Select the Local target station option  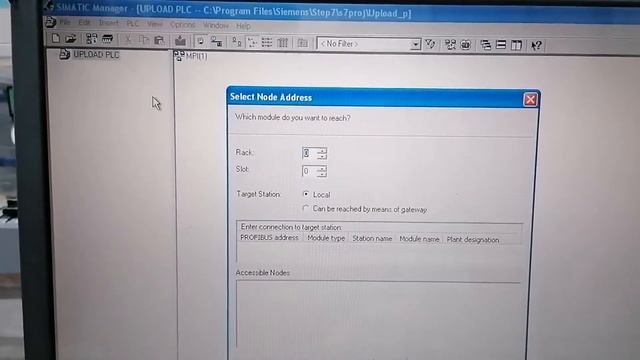click(306, 194)
